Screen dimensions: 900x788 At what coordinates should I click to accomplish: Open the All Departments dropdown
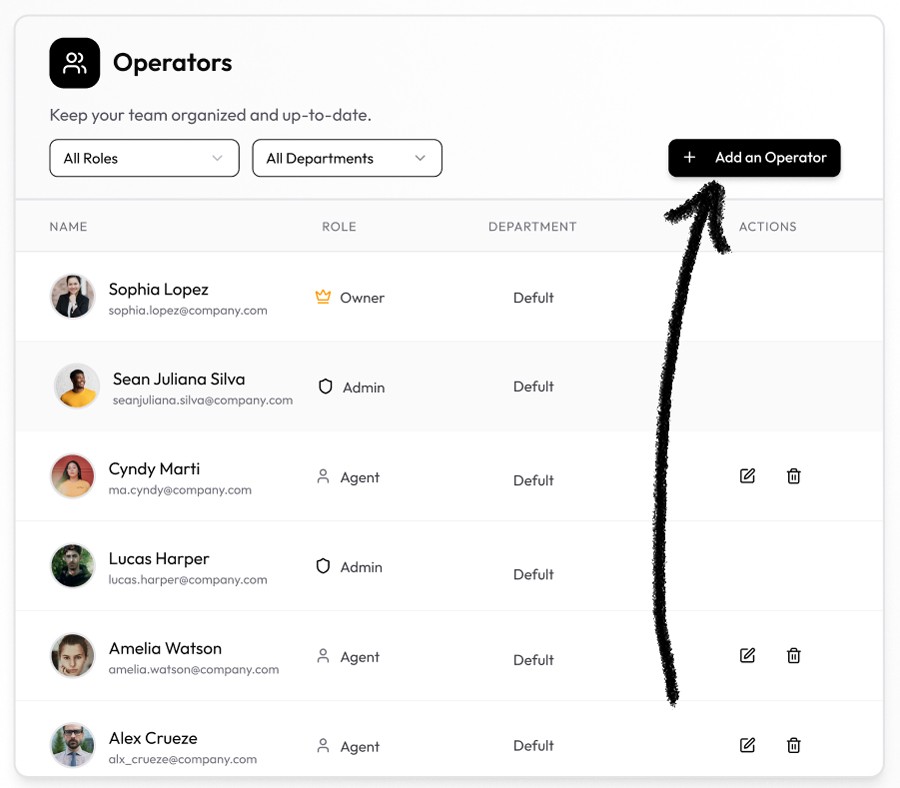click(347, 158)
